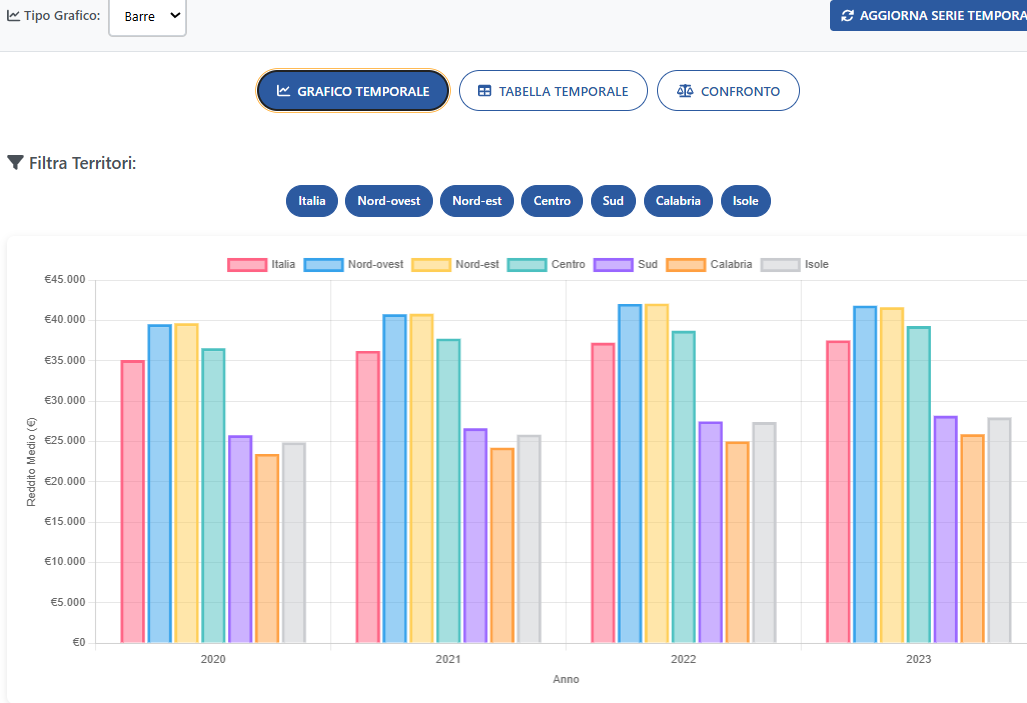Click the Sud bar for 2023

(946, 529)
